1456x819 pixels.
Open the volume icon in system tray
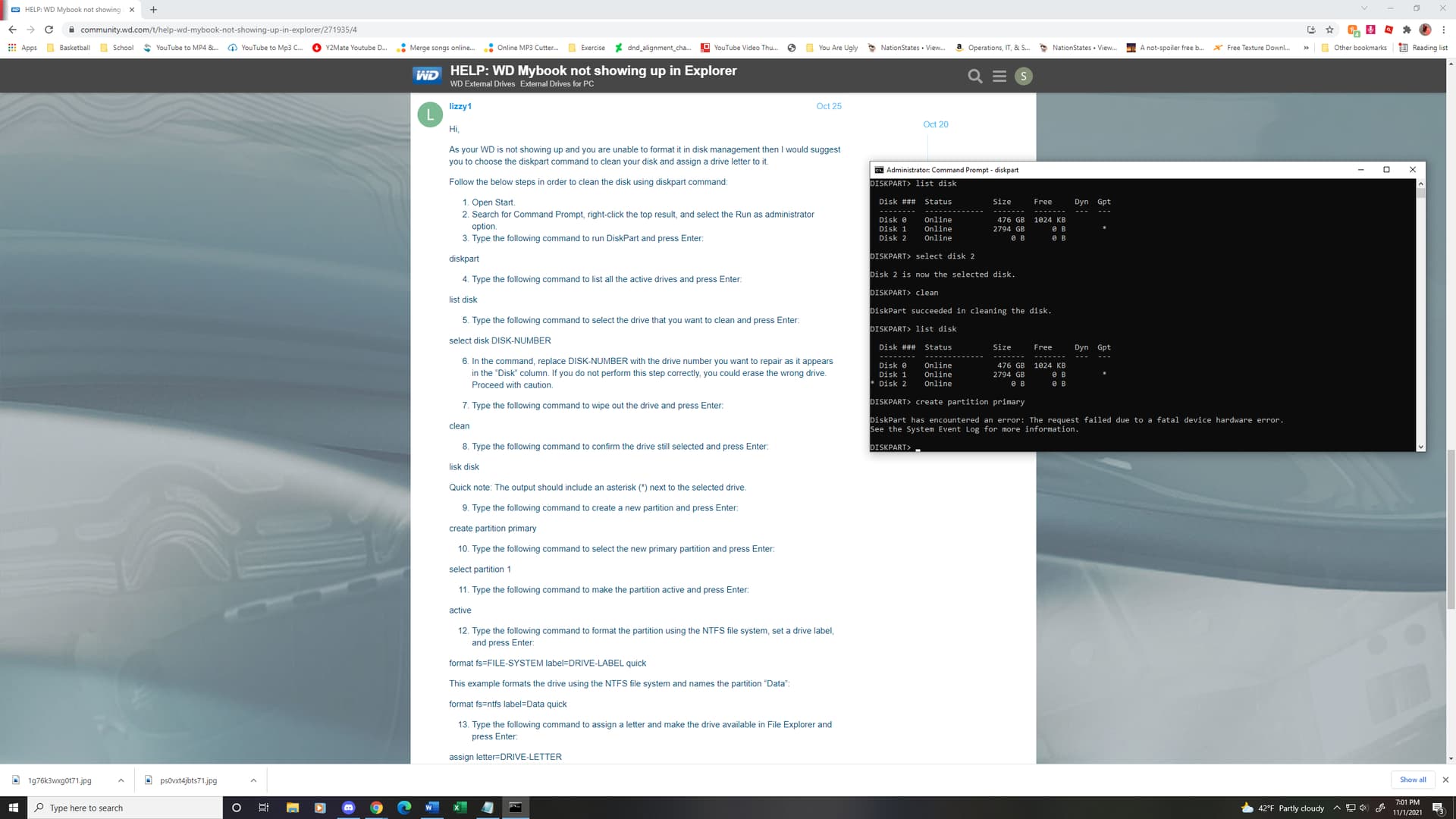click(x=1363, y=808)
